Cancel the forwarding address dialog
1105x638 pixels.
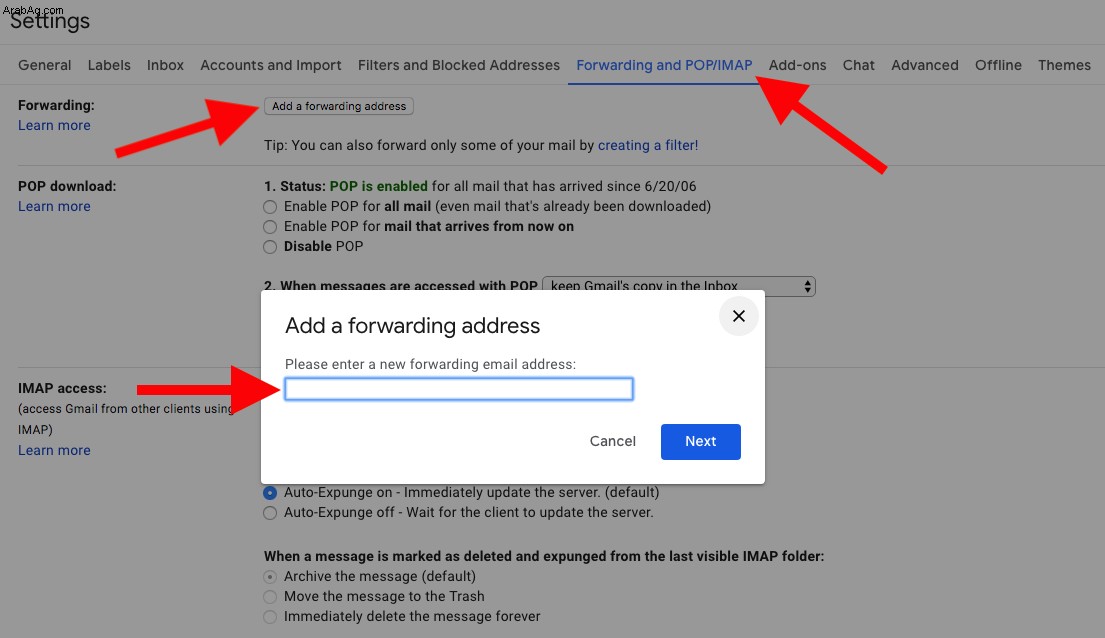click(612, 441)
